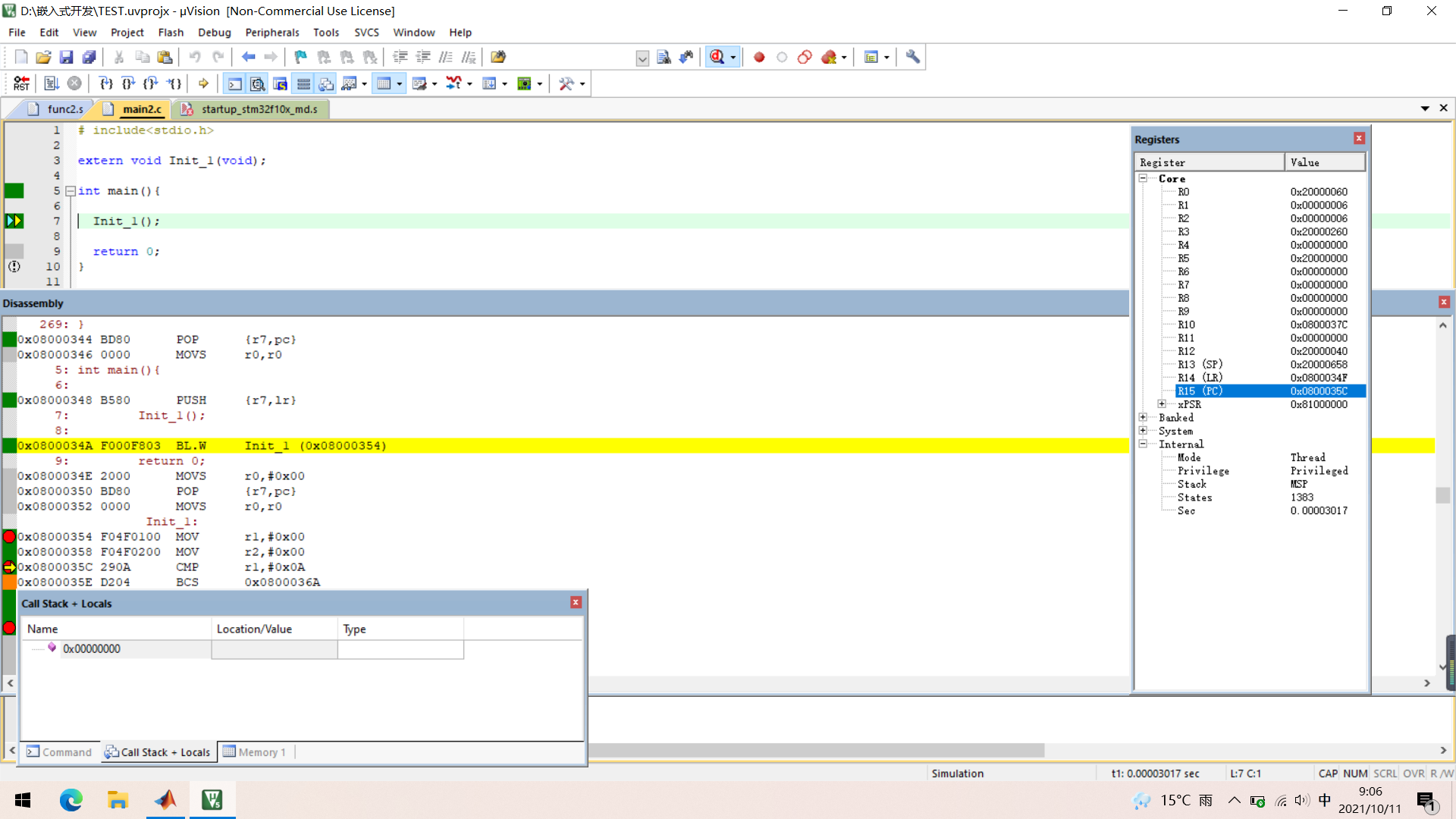Toggle breakpoint at 0x08000354

pos(8,536)
